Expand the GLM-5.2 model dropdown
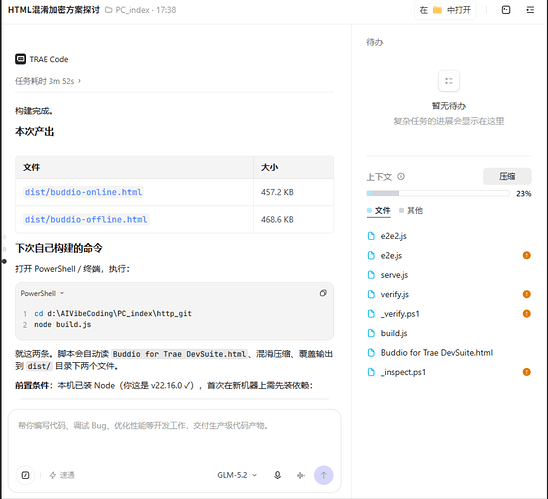Image resolution: width=548 pixels, height=499 pixels. (x=237, y=475)
